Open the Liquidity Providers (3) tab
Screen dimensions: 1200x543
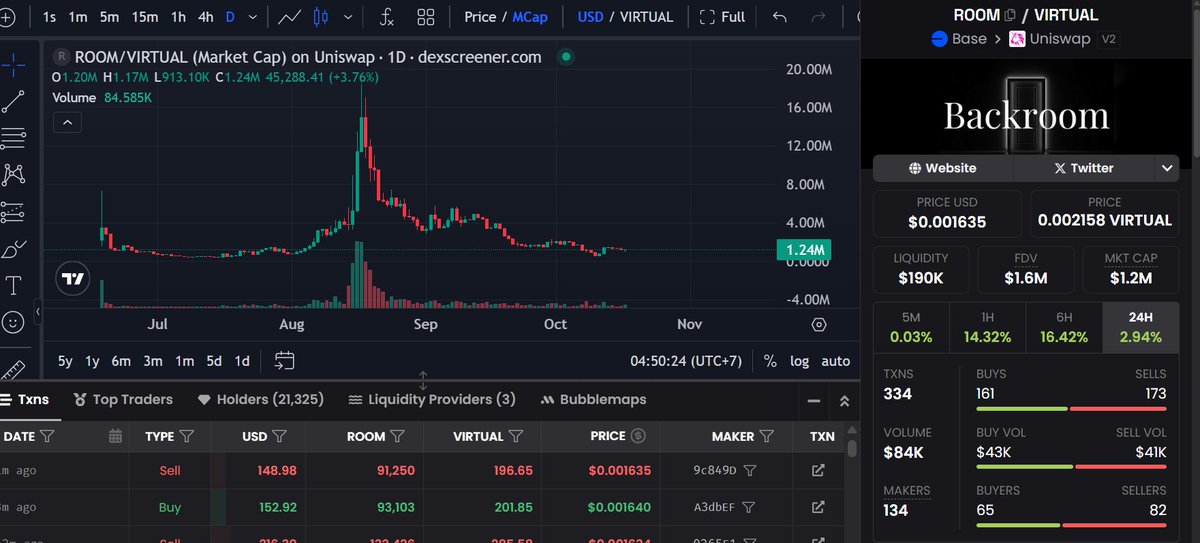432,399
